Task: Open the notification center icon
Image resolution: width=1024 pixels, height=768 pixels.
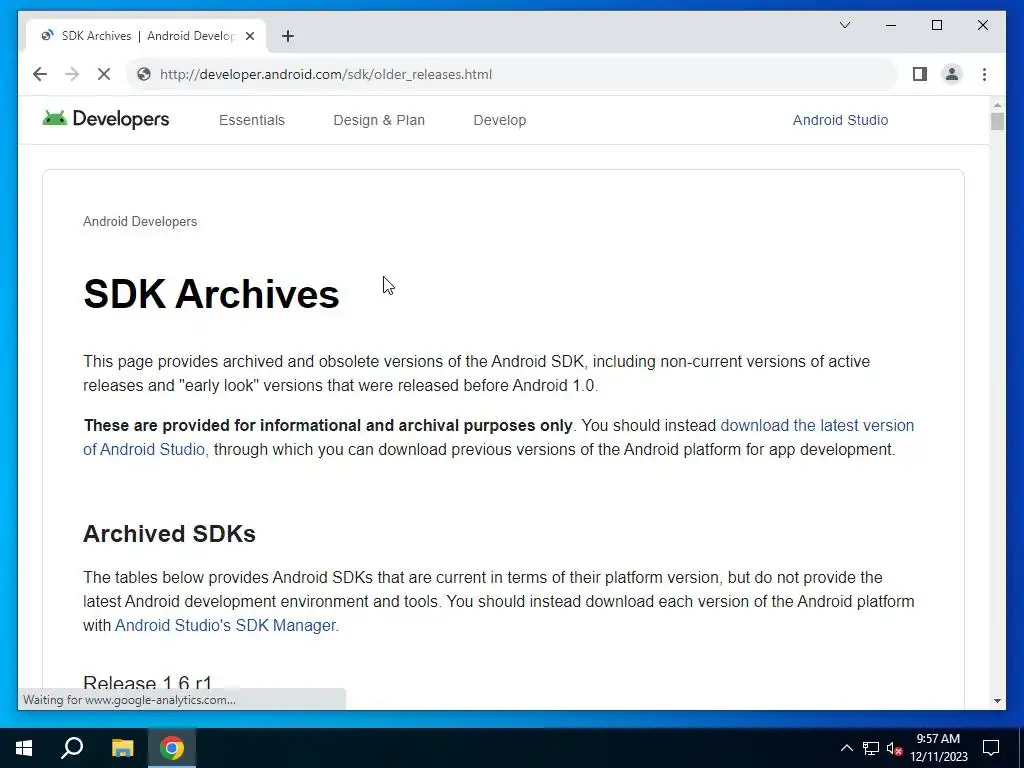Action: 991,748
